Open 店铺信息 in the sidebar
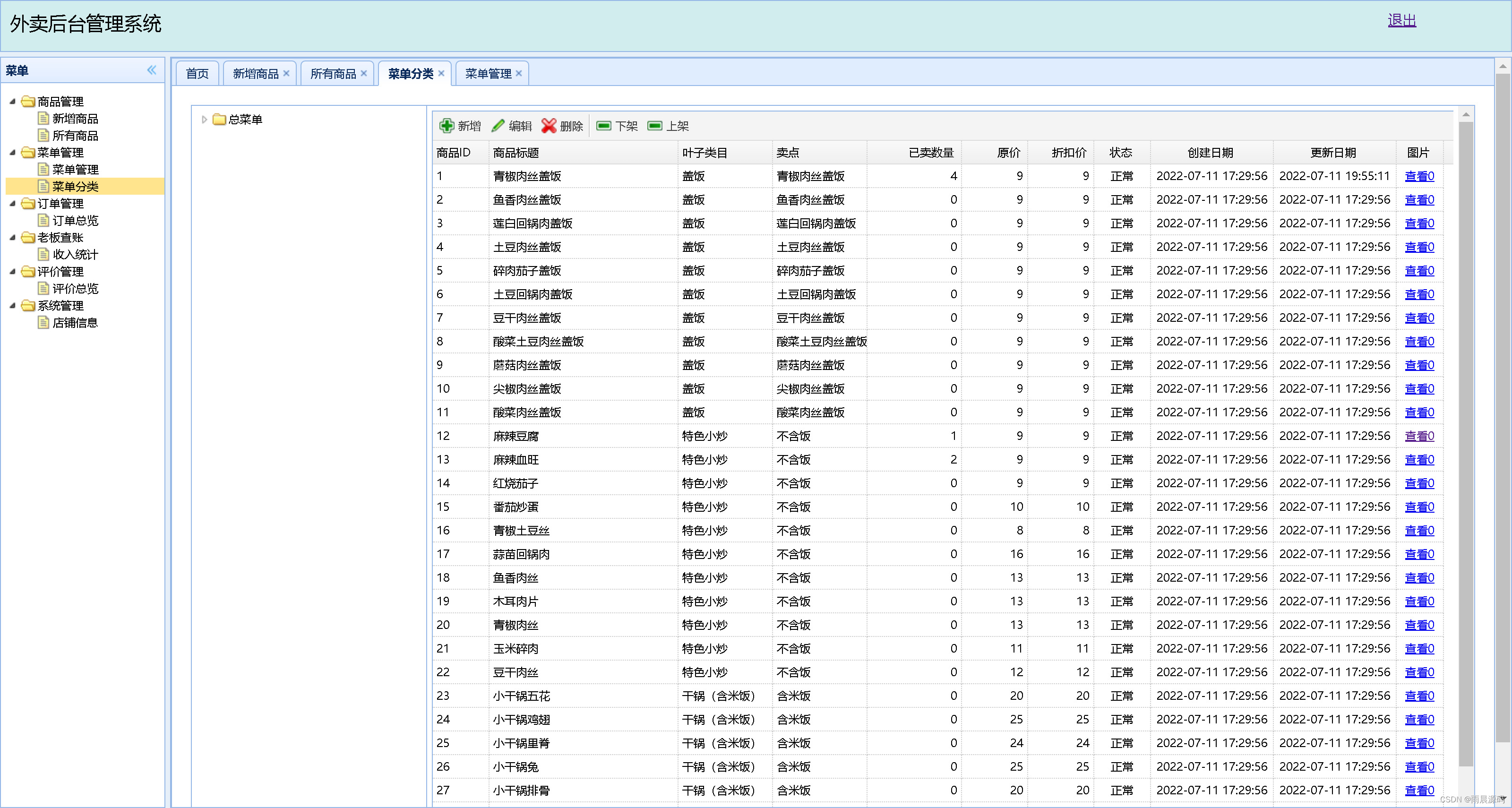 point(75,323)
